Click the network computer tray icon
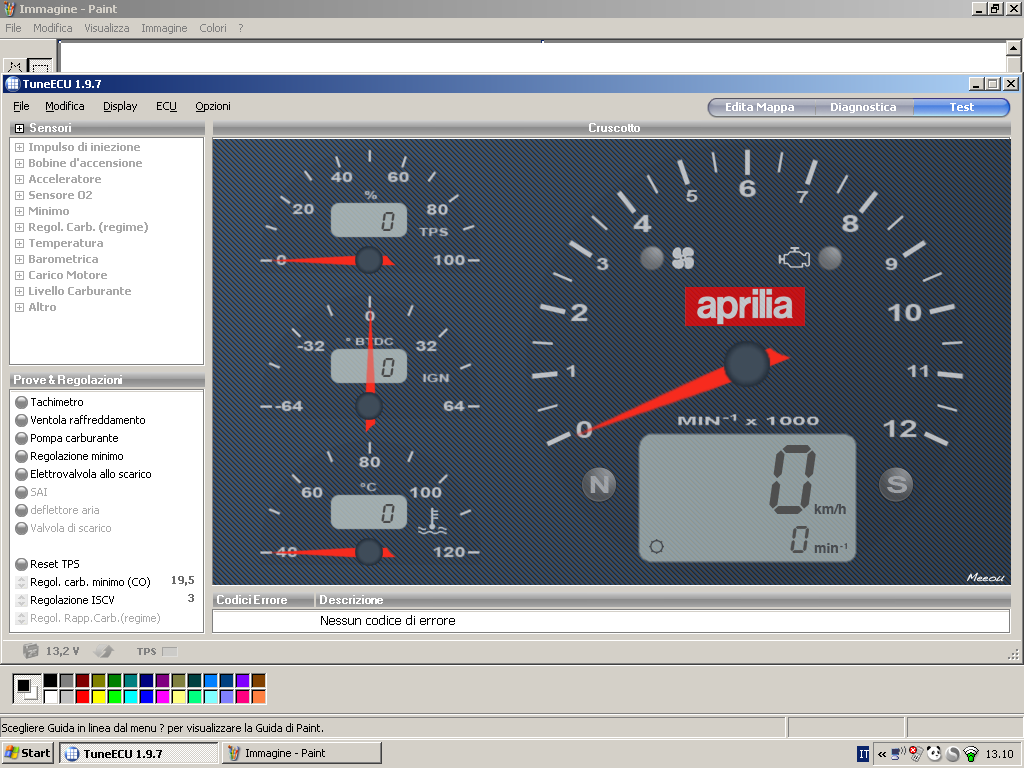 tap(899, 754)
